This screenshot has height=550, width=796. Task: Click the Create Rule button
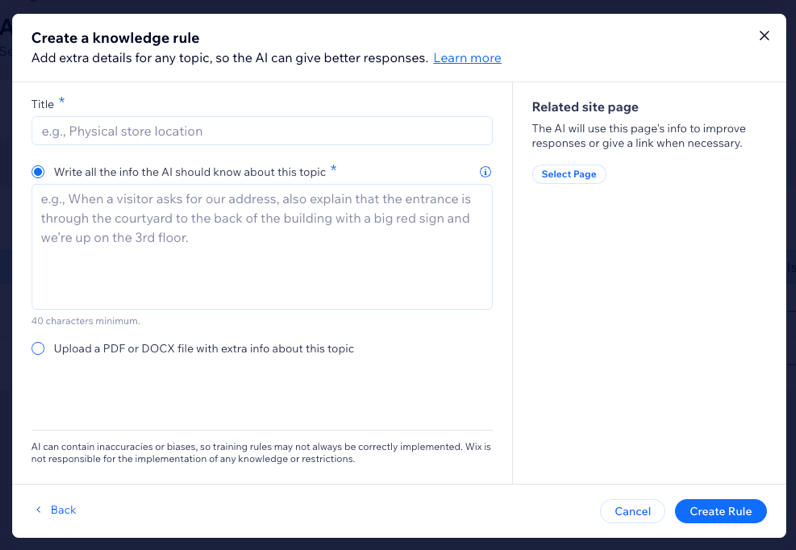tap(720, 511)
